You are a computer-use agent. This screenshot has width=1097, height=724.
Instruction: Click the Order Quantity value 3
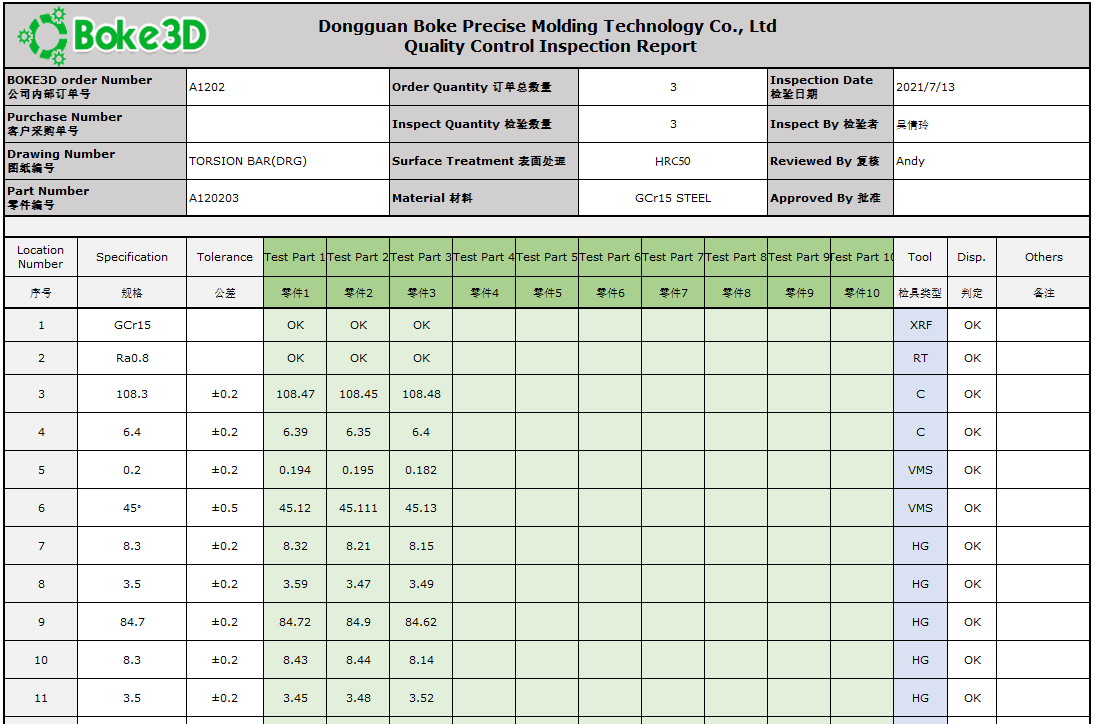pos(673,87)
